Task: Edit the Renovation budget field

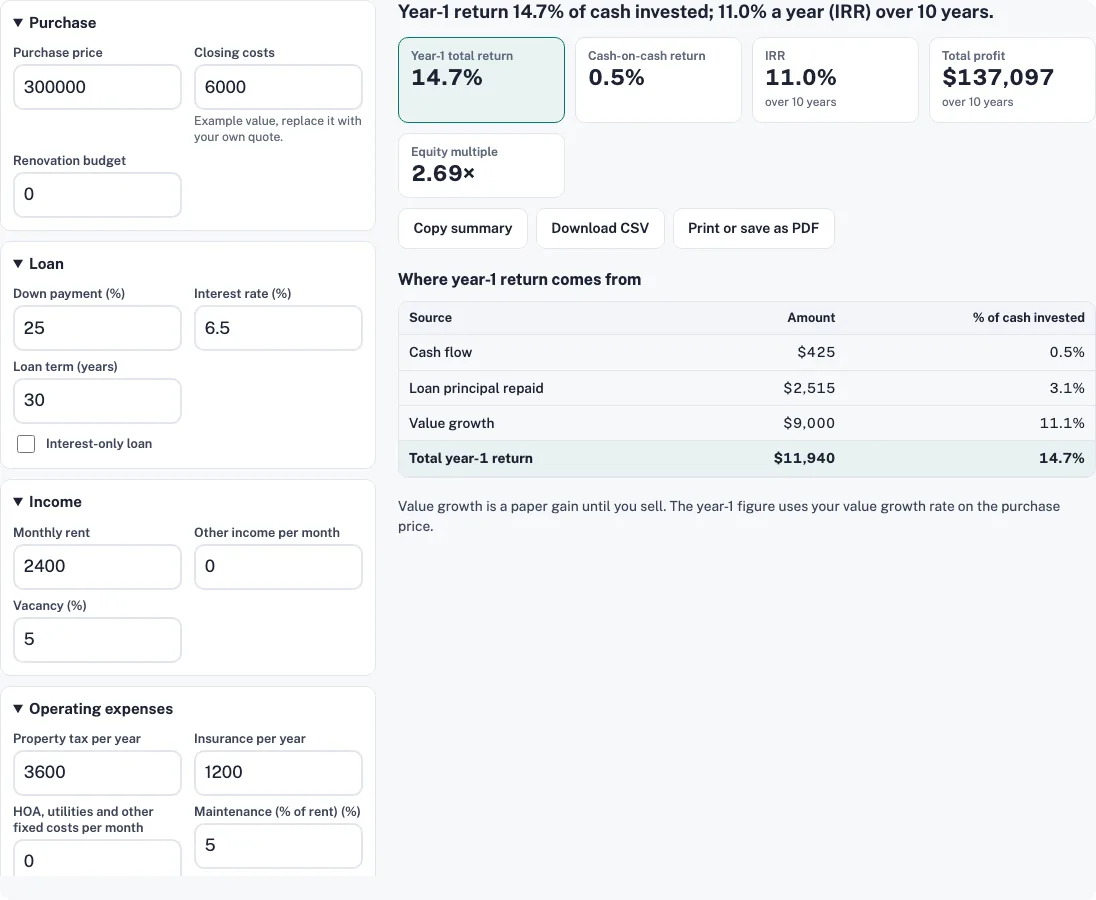Action: click(97, 194)
